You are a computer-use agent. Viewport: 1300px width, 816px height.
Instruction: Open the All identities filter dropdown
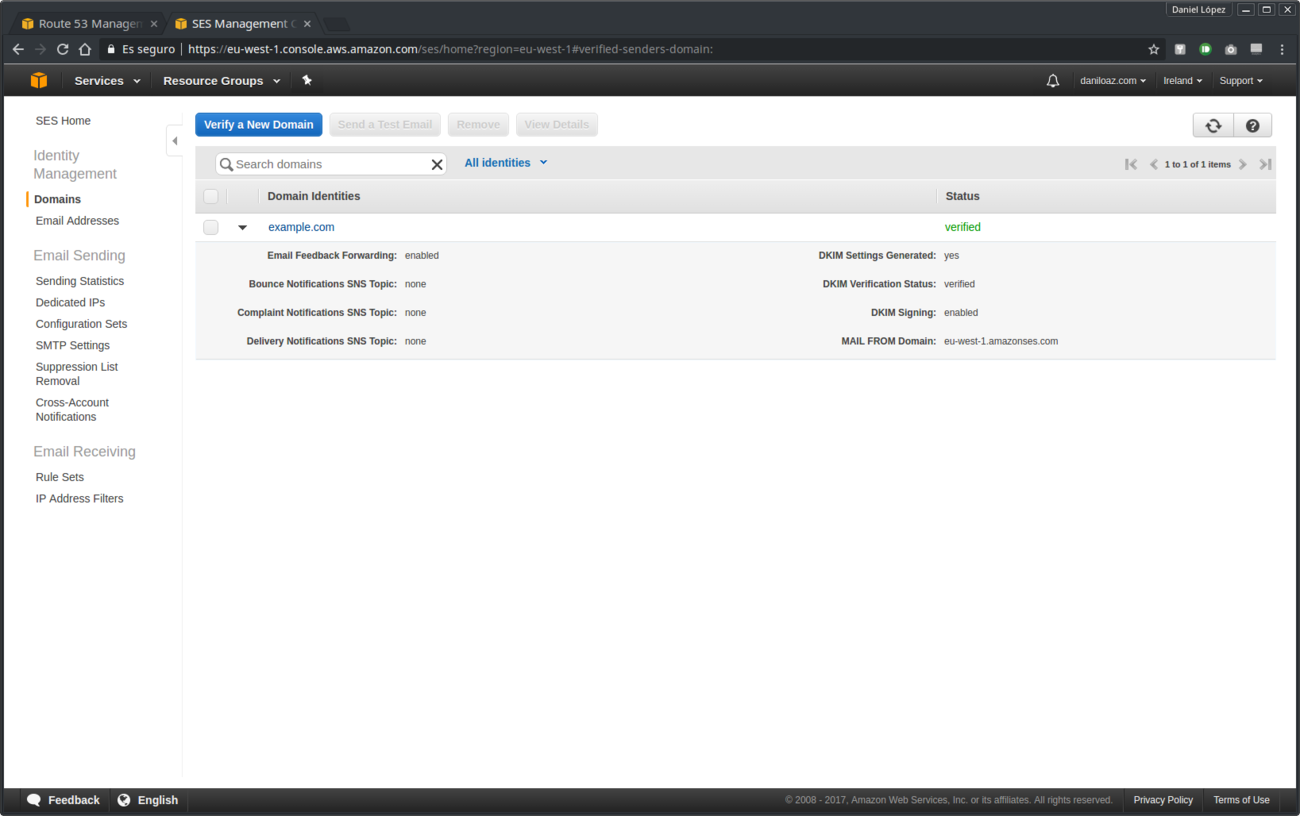point(505,163)
